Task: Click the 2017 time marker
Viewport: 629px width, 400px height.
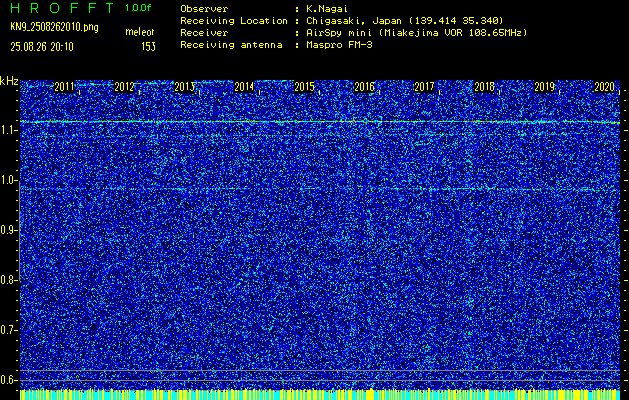Action: coord(424,87)
